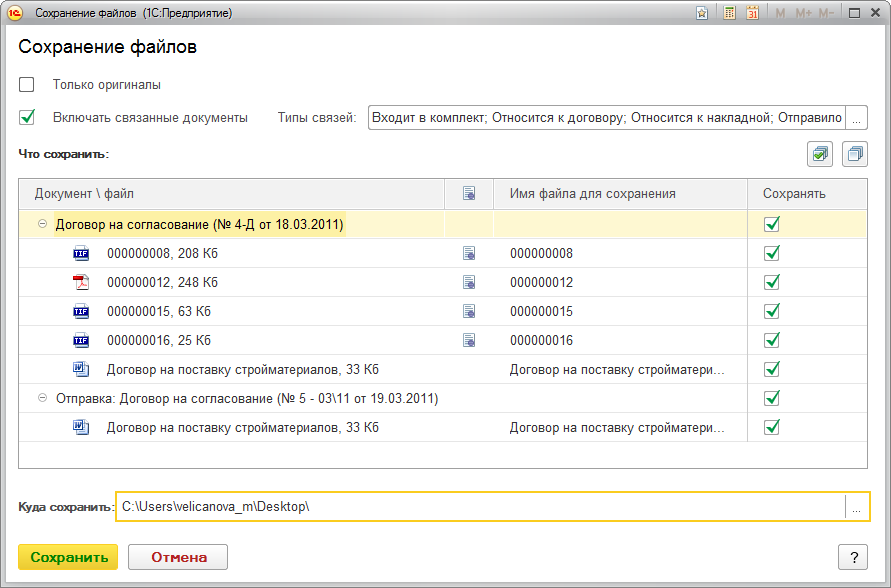Enable the Только оригиналы checkbox
This screenshot has height=588, width=891.
[26, 86]
